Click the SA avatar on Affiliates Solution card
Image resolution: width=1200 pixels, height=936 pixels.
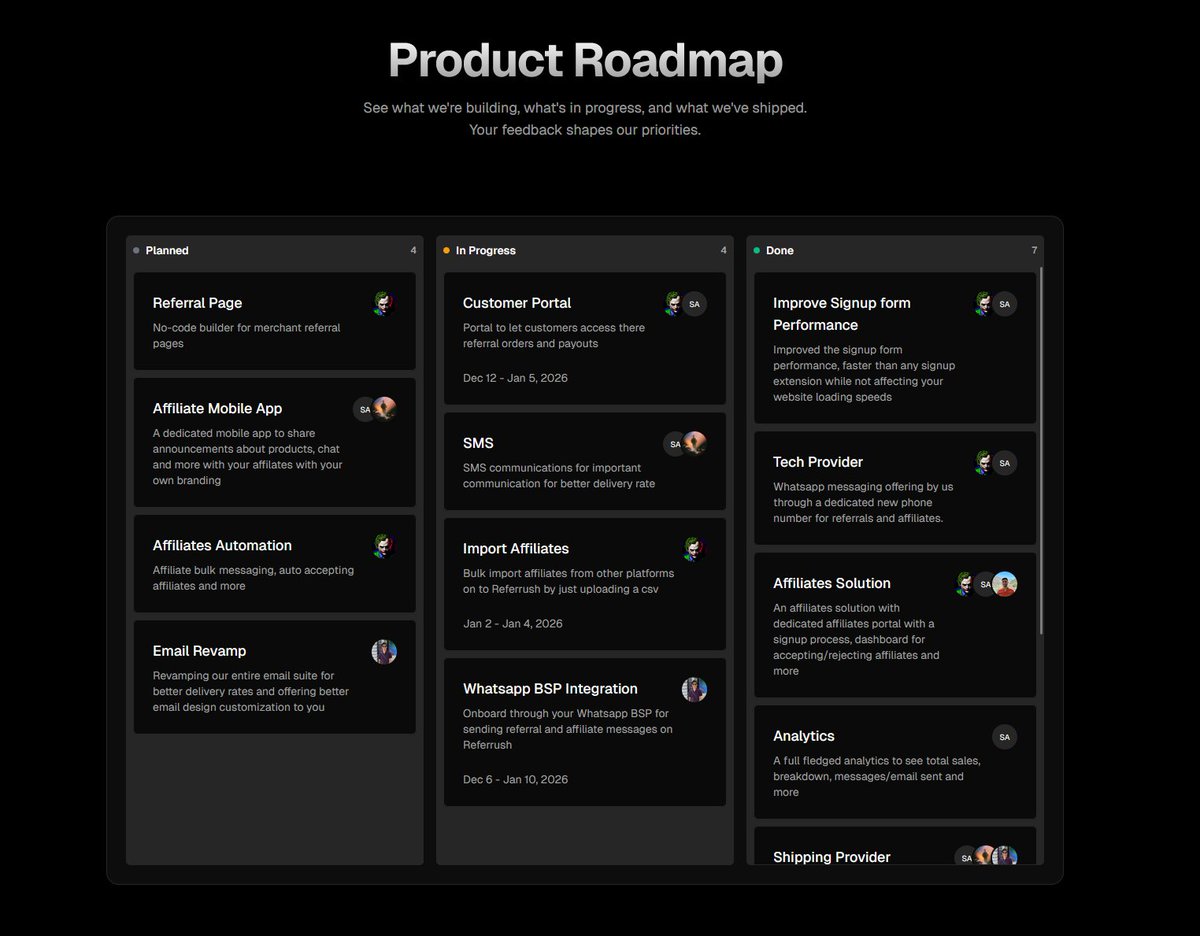point(985,584)
